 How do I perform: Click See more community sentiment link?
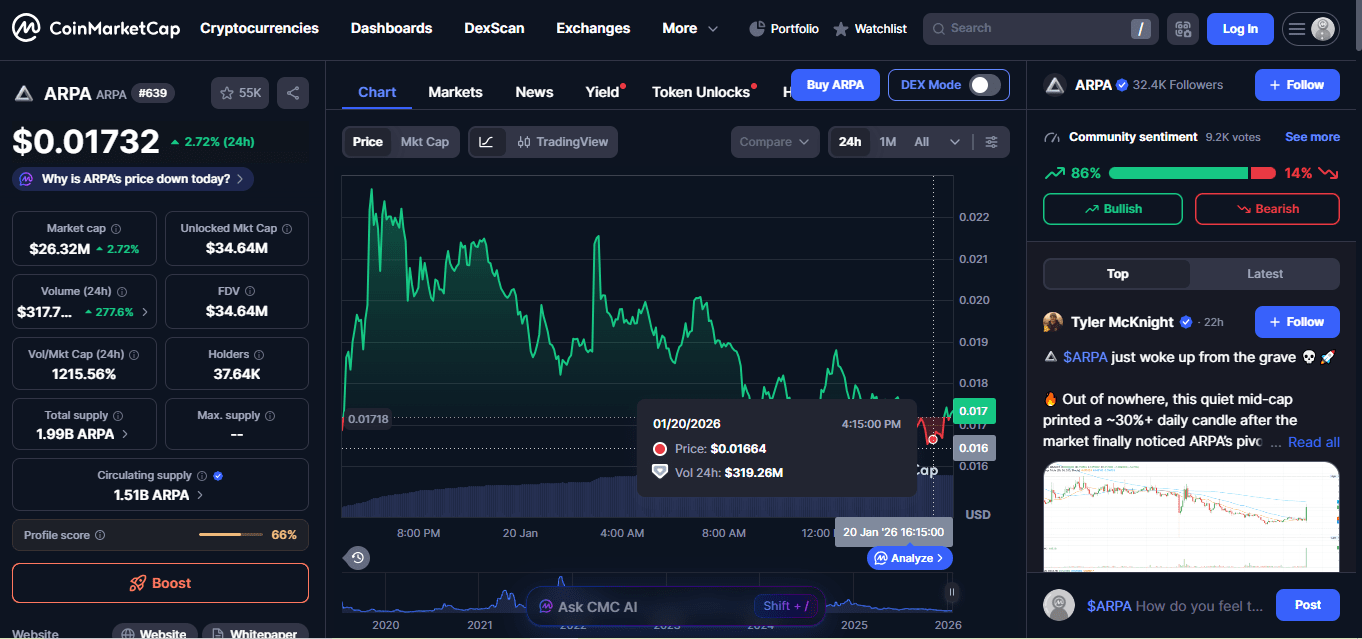pos(1312,137)
